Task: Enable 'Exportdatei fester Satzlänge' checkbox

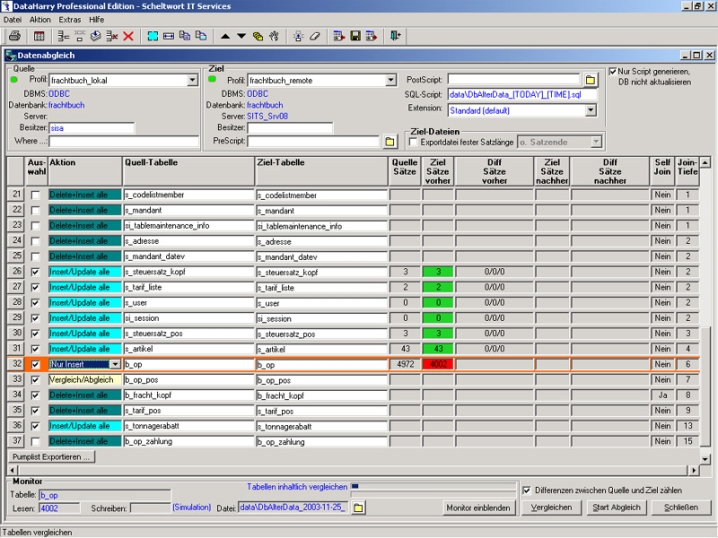Action: tap(415, 142)
